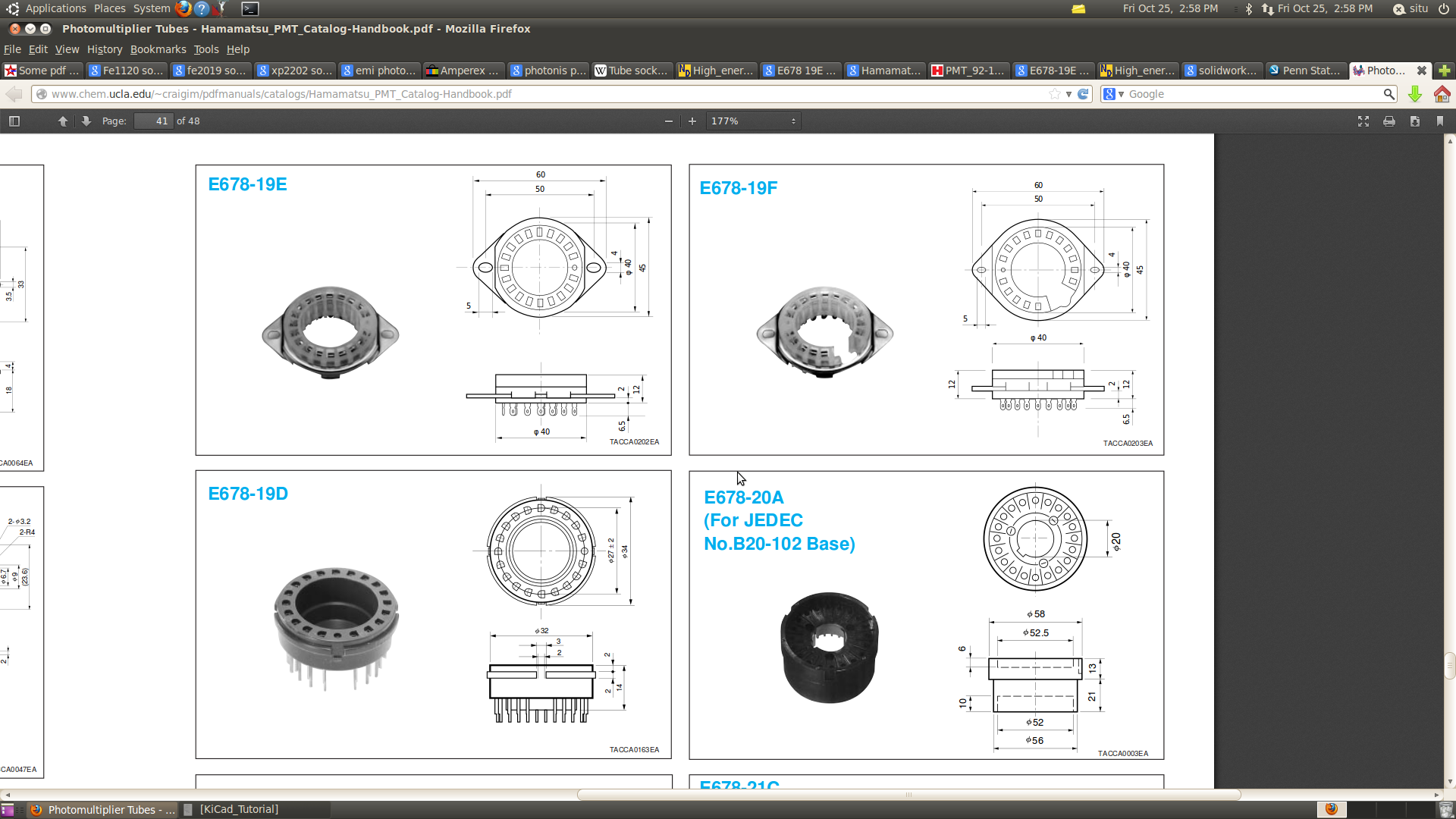Open the 'situ' user menu
The image size is (1456, 819).
(1410, 8)
